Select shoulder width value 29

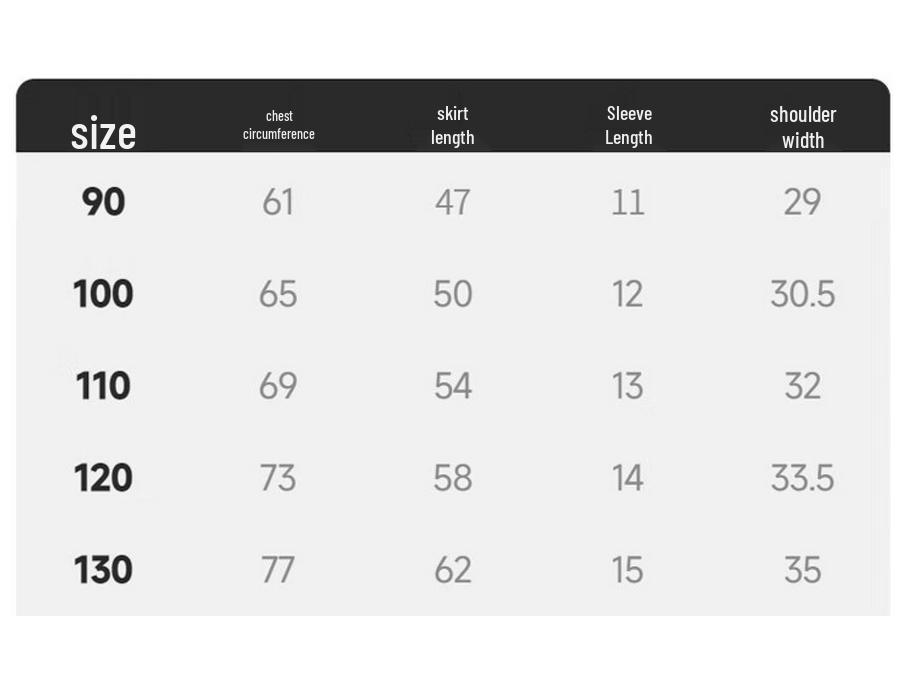[802, 202]
